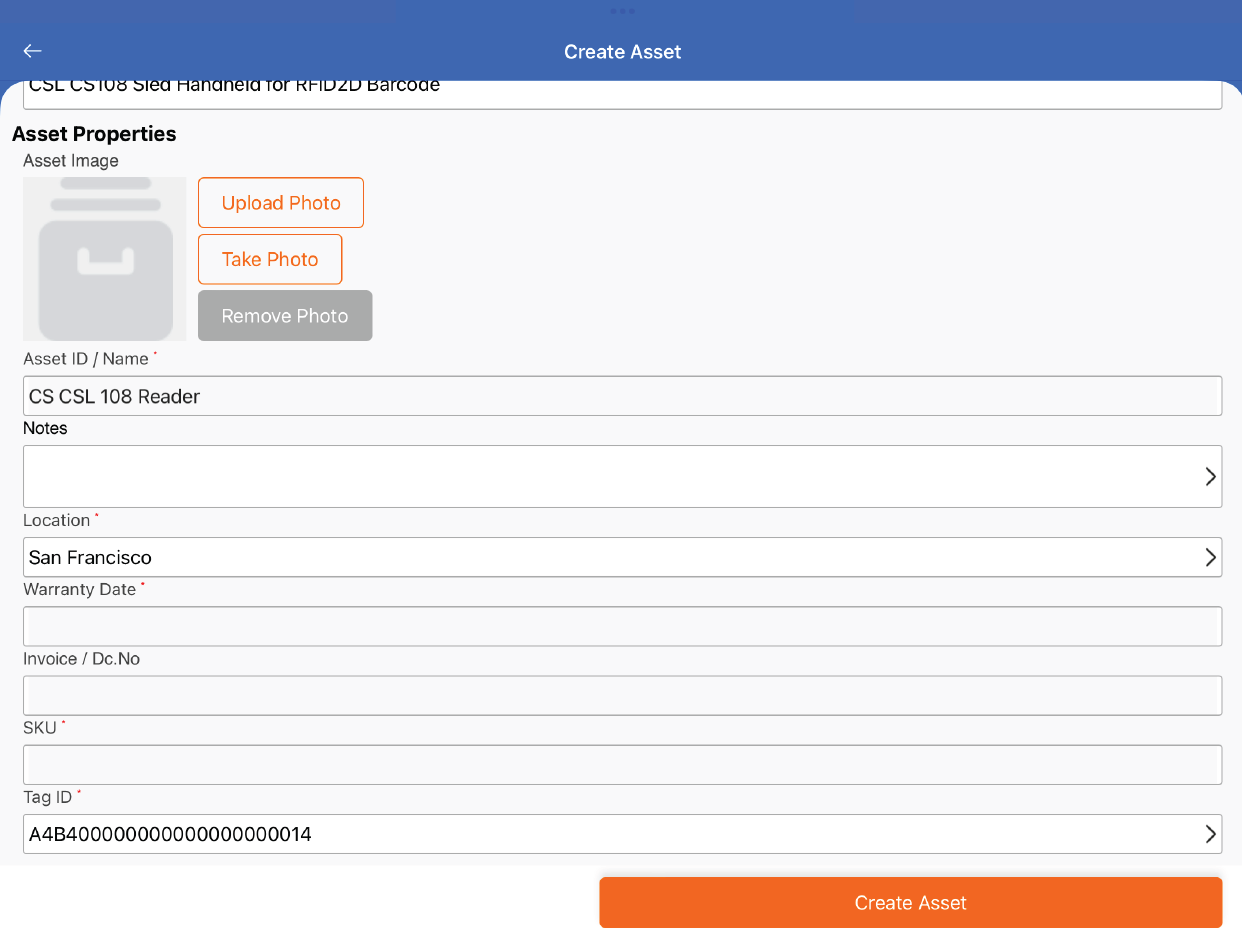Tap the multitasking three-dots at top
Image resolution: width=1242 pixels, height=934 pixels.
[622, 11]
